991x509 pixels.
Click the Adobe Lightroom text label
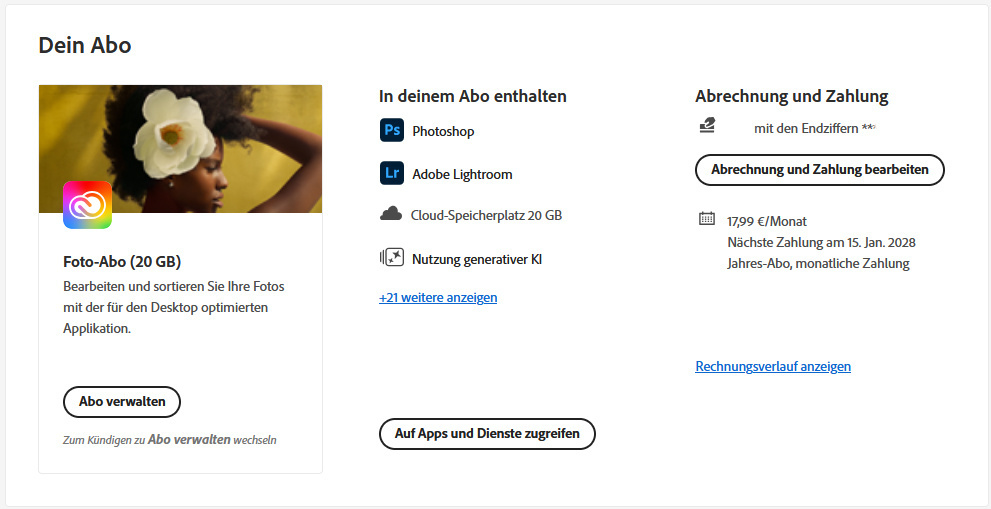pyautogui.click(x=462, y=174)
